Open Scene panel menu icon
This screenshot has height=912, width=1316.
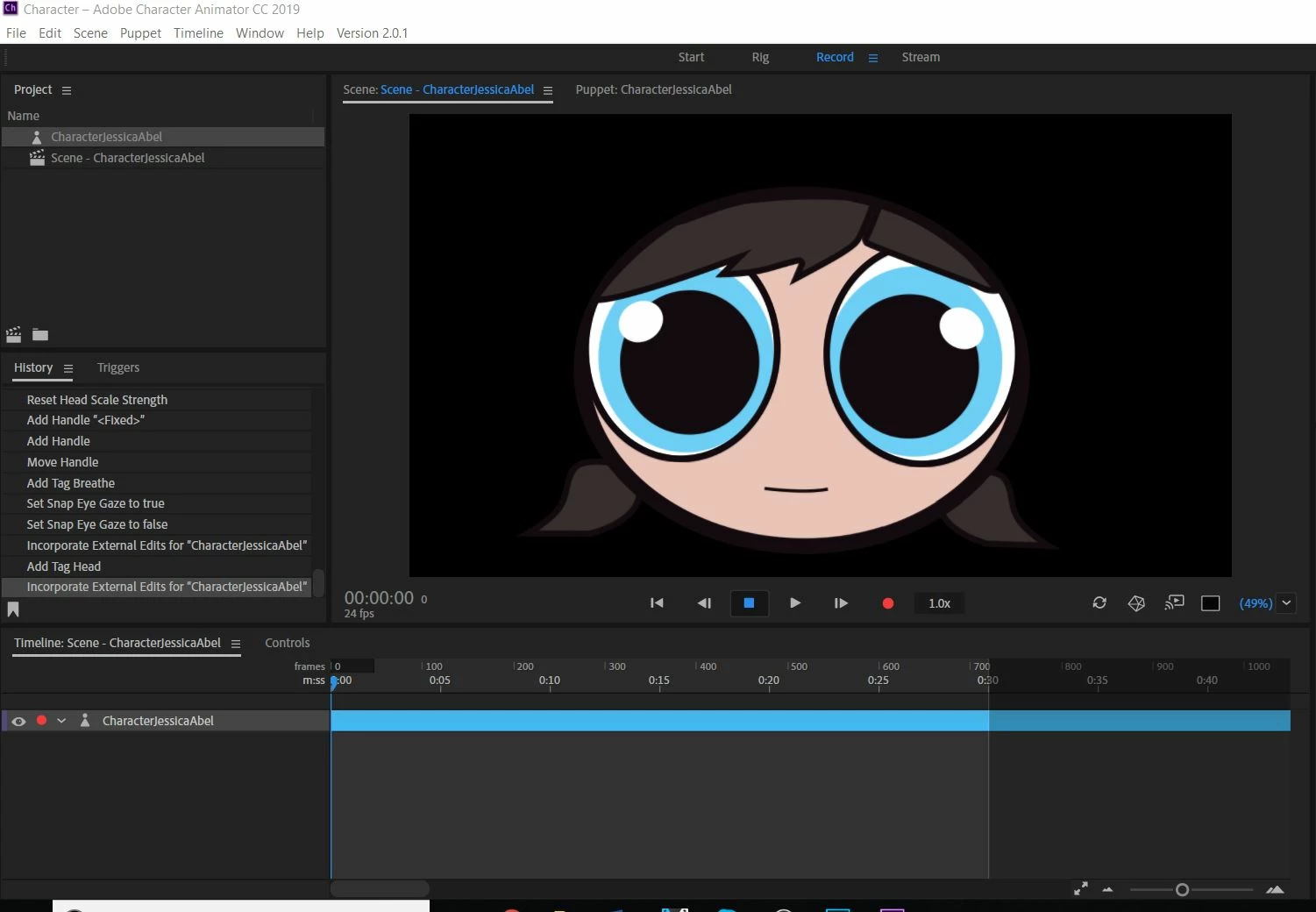tap(548, 90)
